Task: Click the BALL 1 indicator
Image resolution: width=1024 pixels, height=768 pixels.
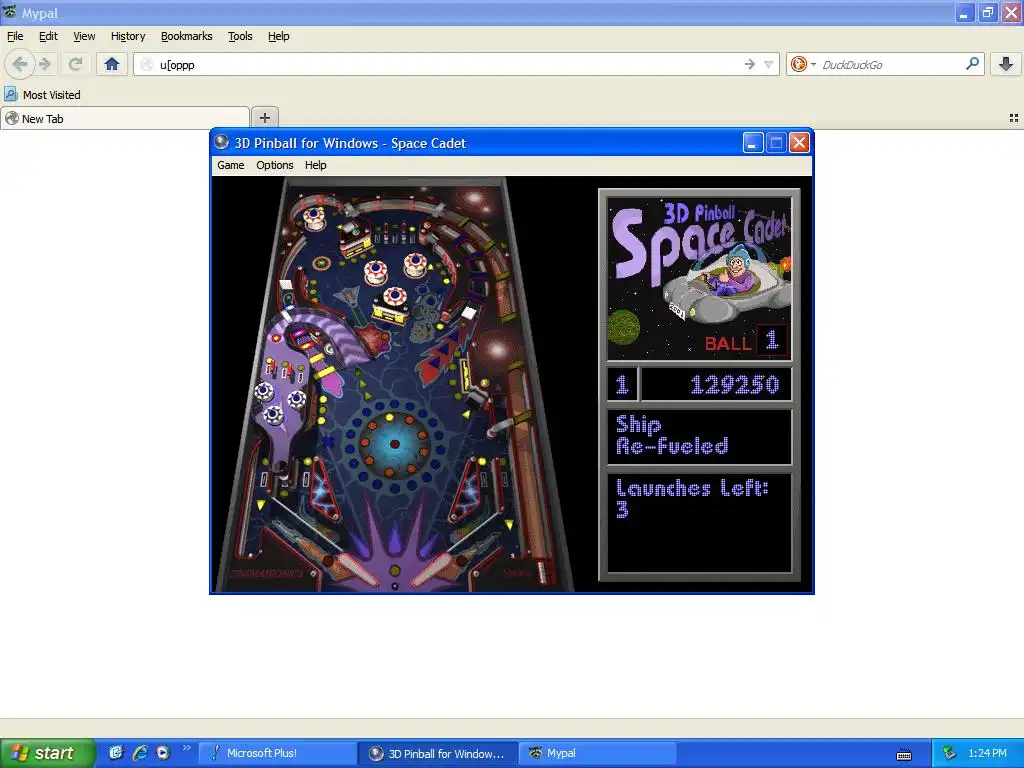Action: pyautogui.click(x=745, y=341)
